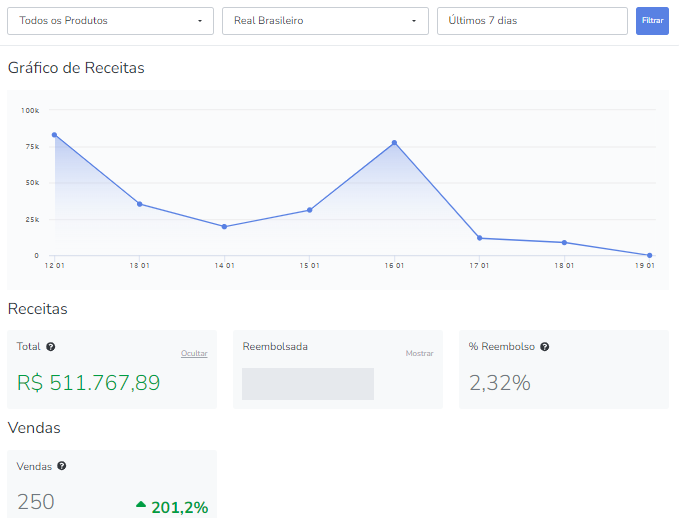This screenshot has width=679, height=518.
Task: Click the 75k y-axis label
Action: [x=32, y=147]
